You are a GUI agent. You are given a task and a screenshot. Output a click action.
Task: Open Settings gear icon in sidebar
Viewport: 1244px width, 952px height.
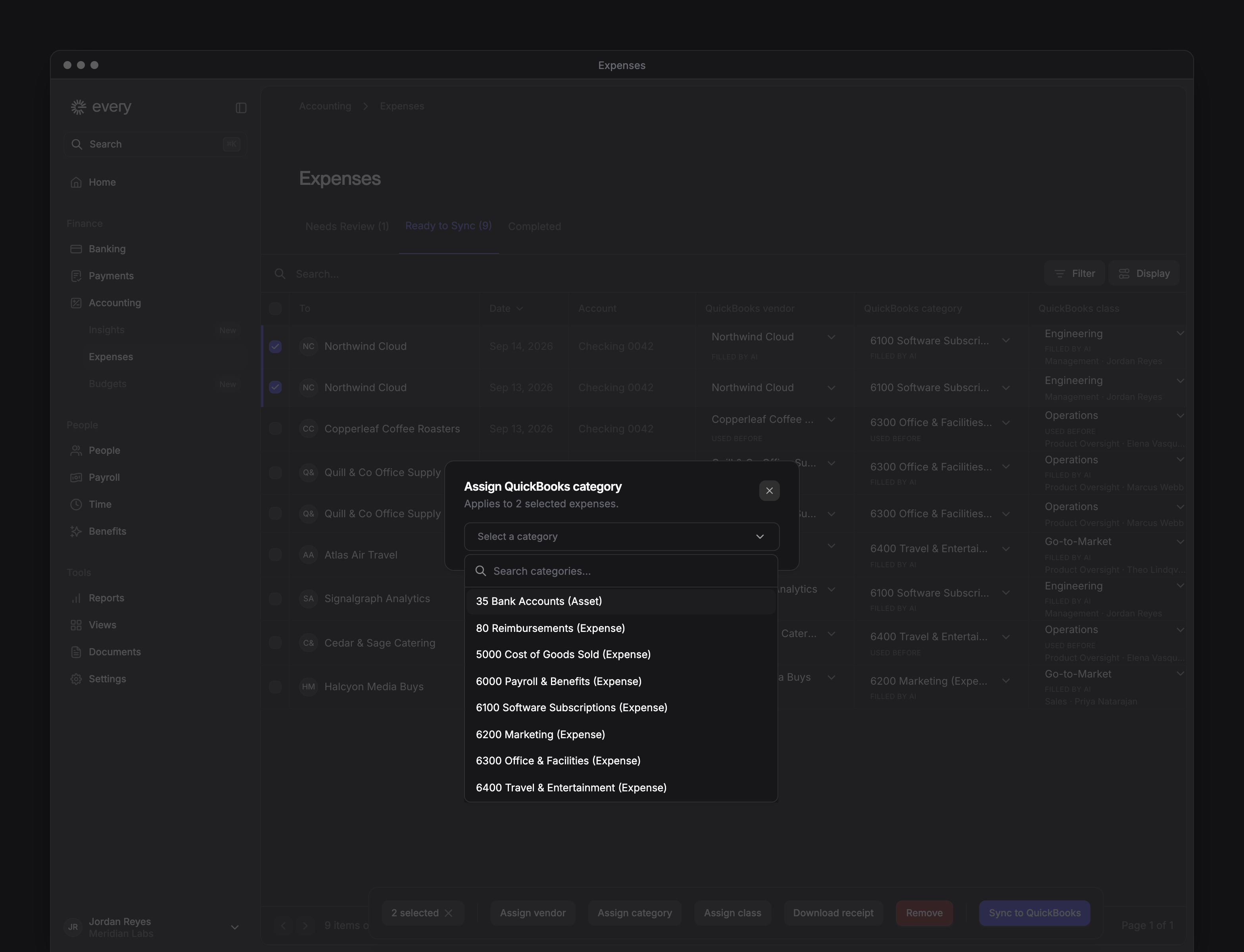tap(76, 679)
